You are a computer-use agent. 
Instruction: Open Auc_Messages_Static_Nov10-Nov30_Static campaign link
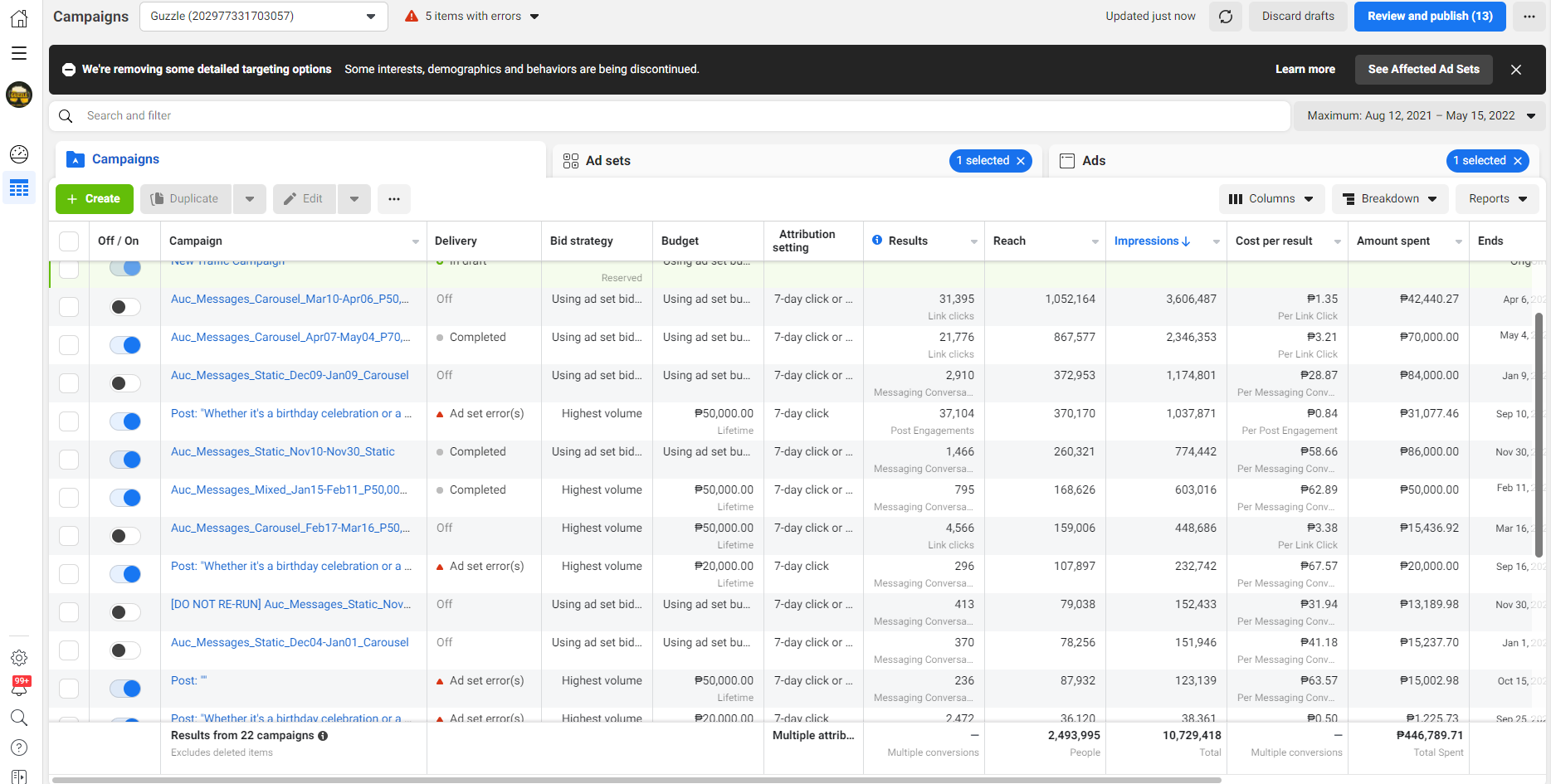click(282, 452)
